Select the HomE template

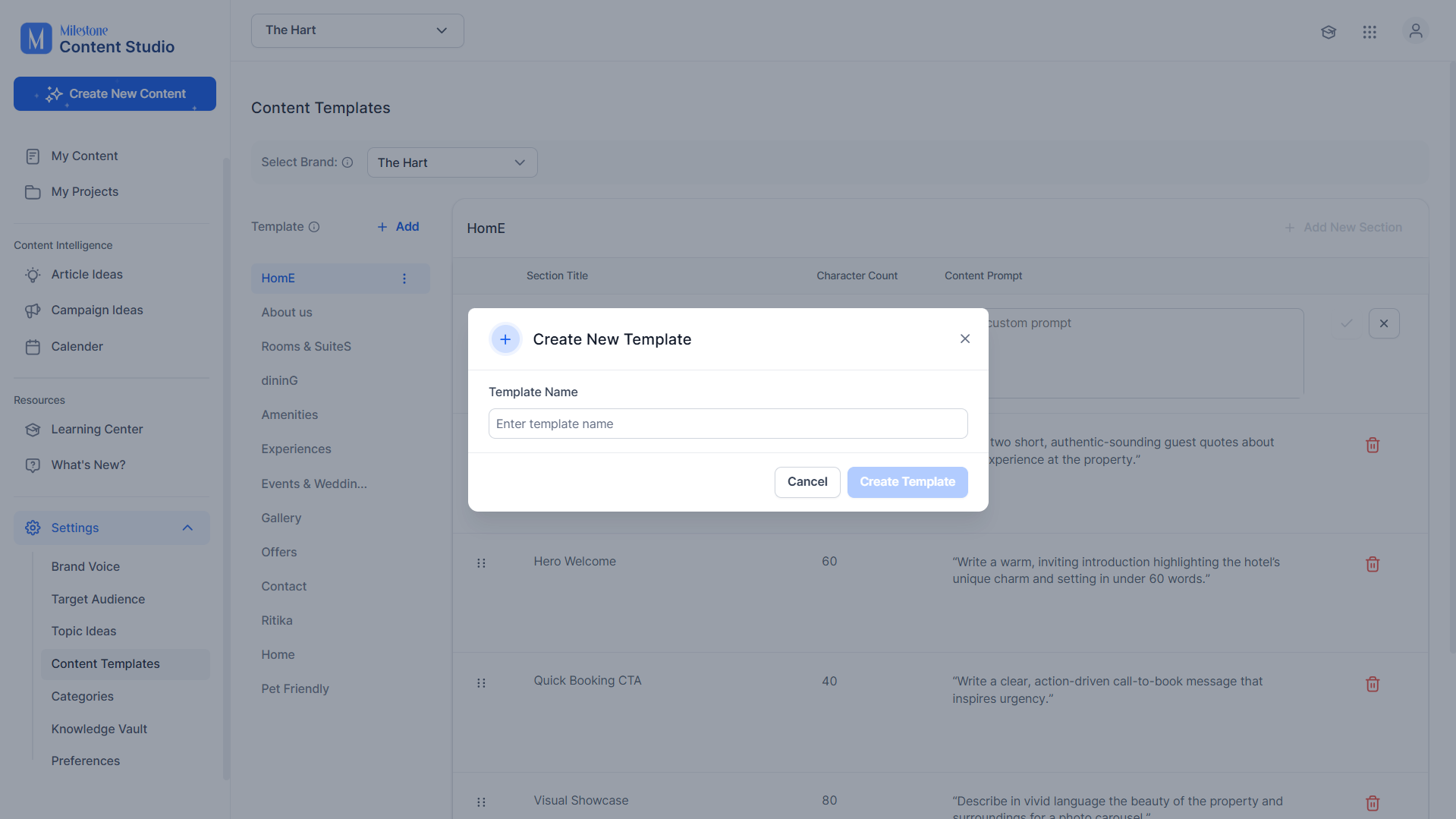(x=341, y=279)
